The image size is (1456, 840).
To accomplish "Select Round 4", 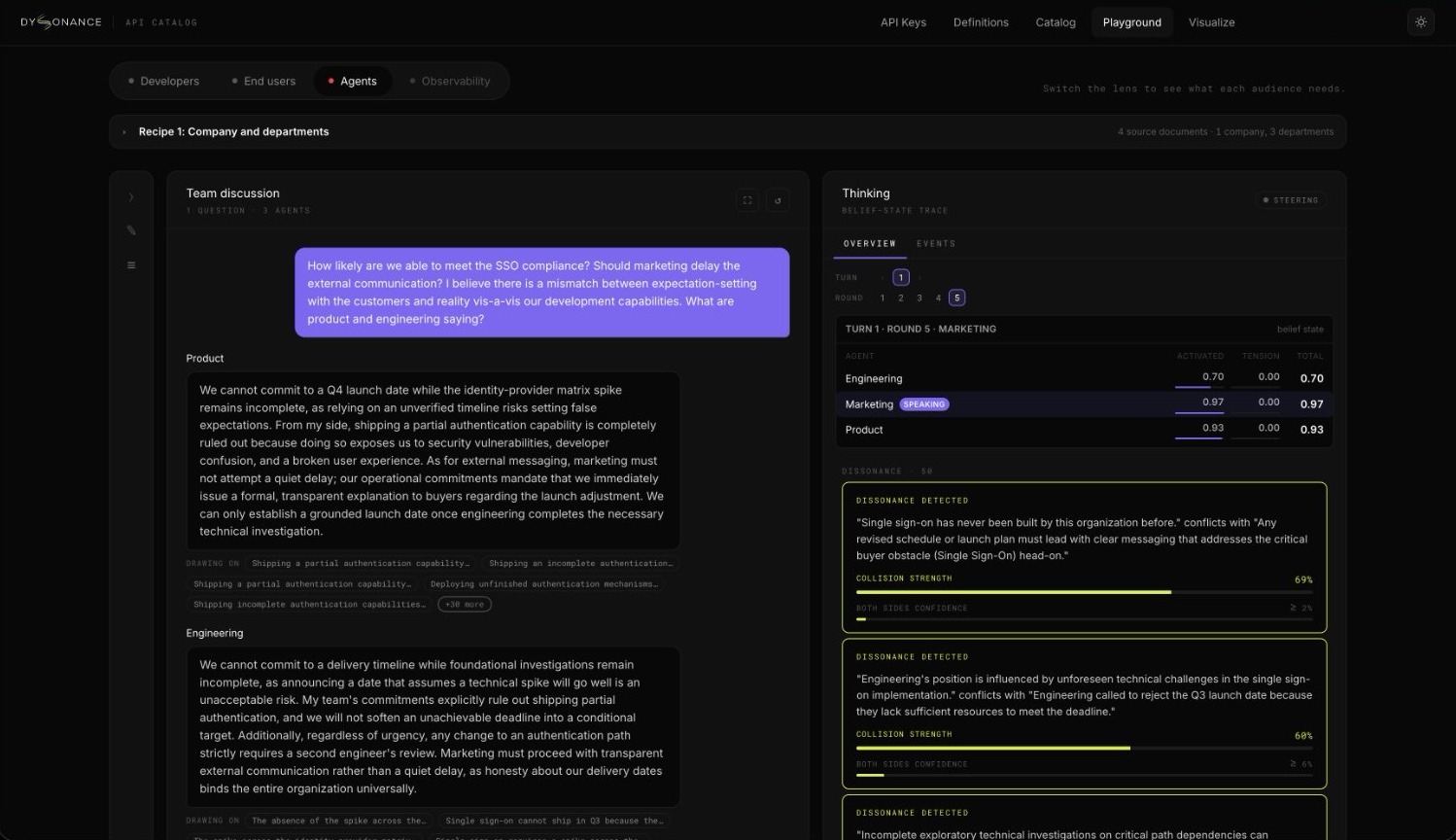I will [x=938, y=298].
